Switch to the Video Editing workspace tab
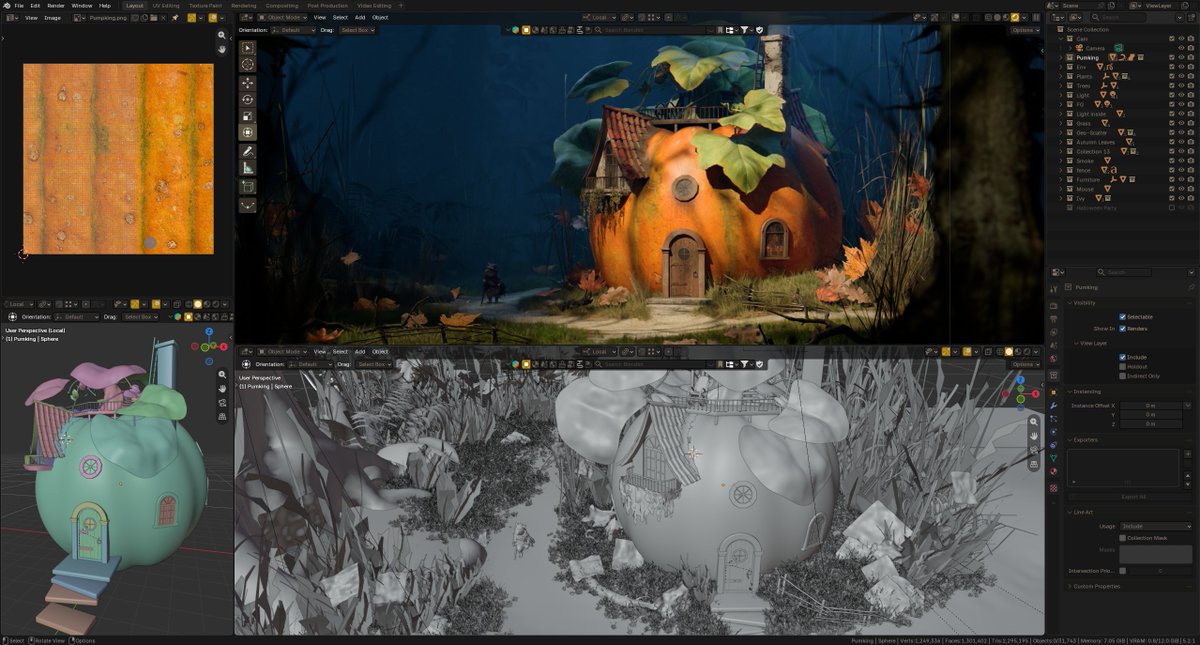This screenshot has width=1200, height=645. (x=375, y=5)
